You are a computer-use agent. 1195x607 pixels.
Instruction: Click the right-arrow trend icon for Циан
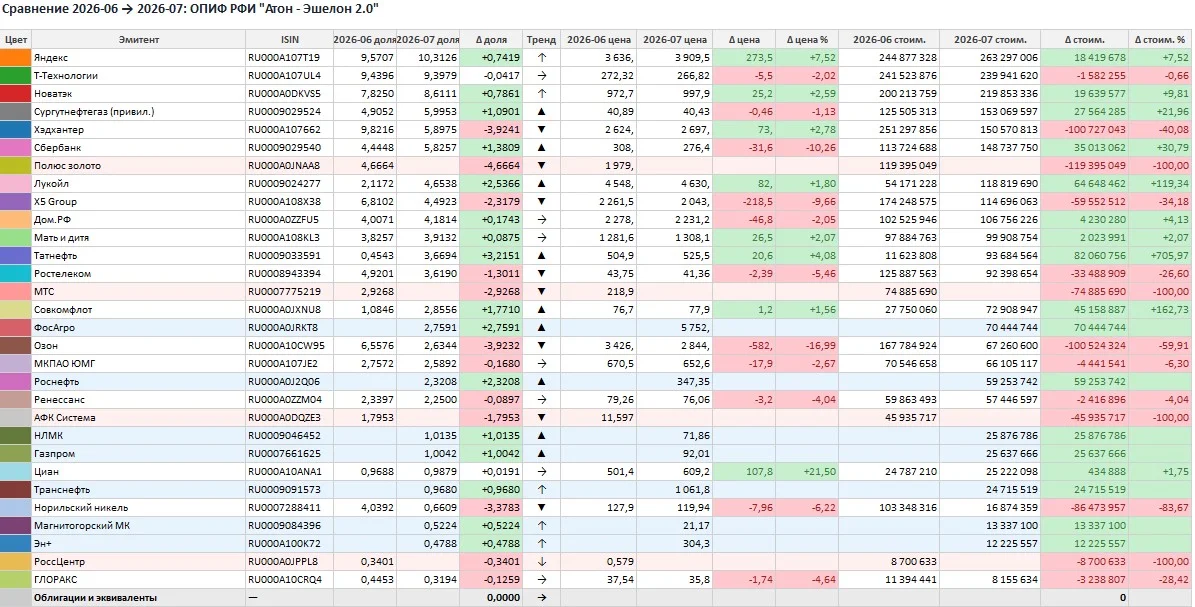[542, 472]
